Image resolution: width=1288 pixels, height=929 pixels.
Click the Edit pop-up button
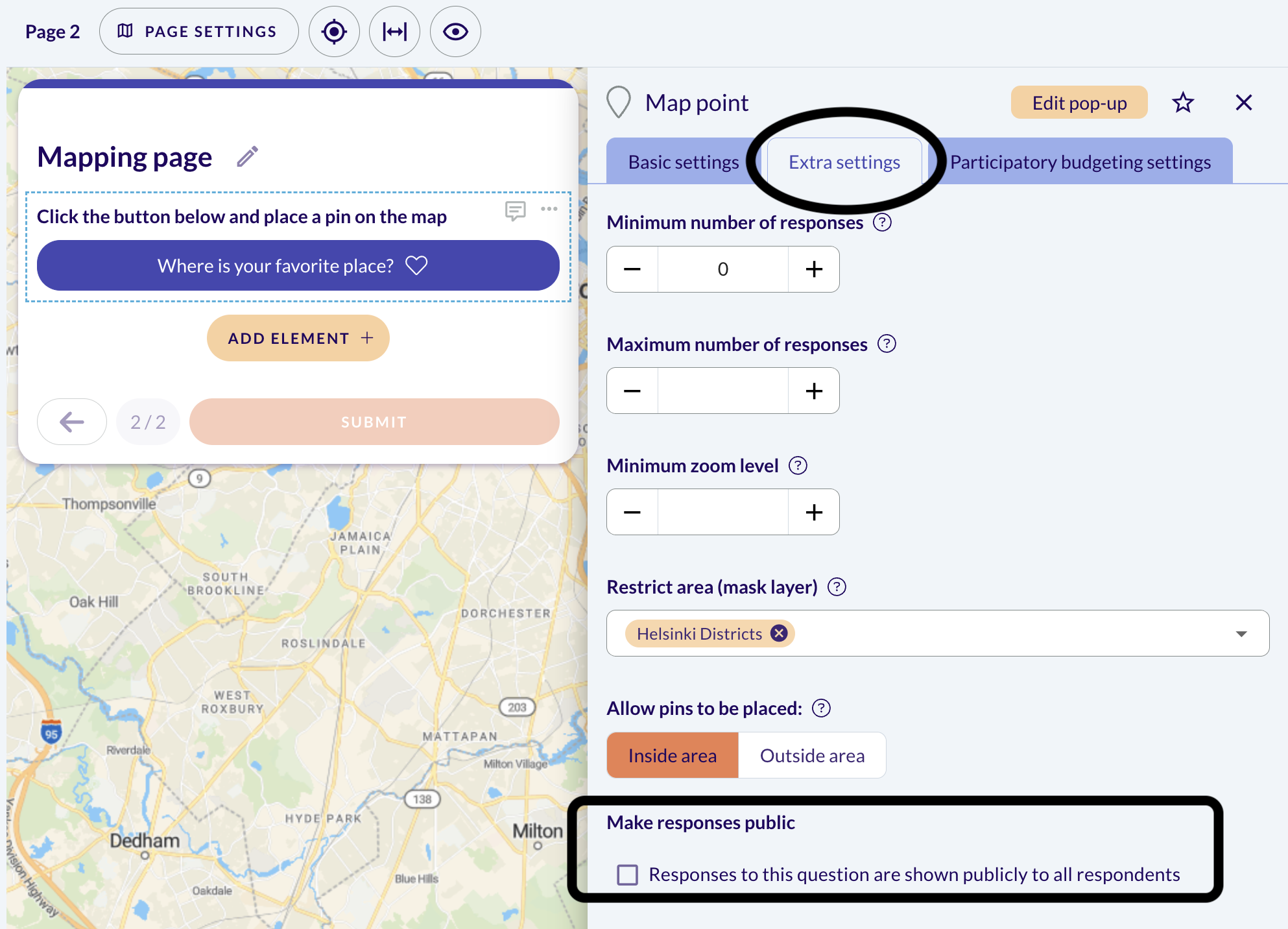1079,103
